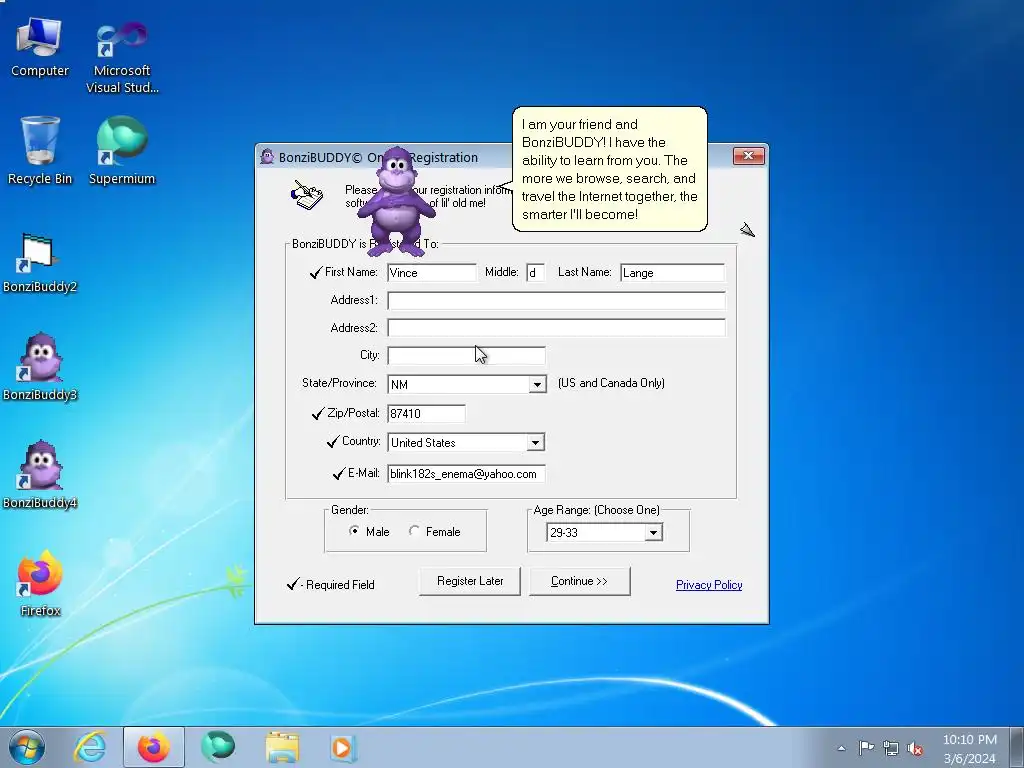1024x768 pixels.
Task: Click Bonzi's yellow speech bubble
Action: (x=609, y=169)
